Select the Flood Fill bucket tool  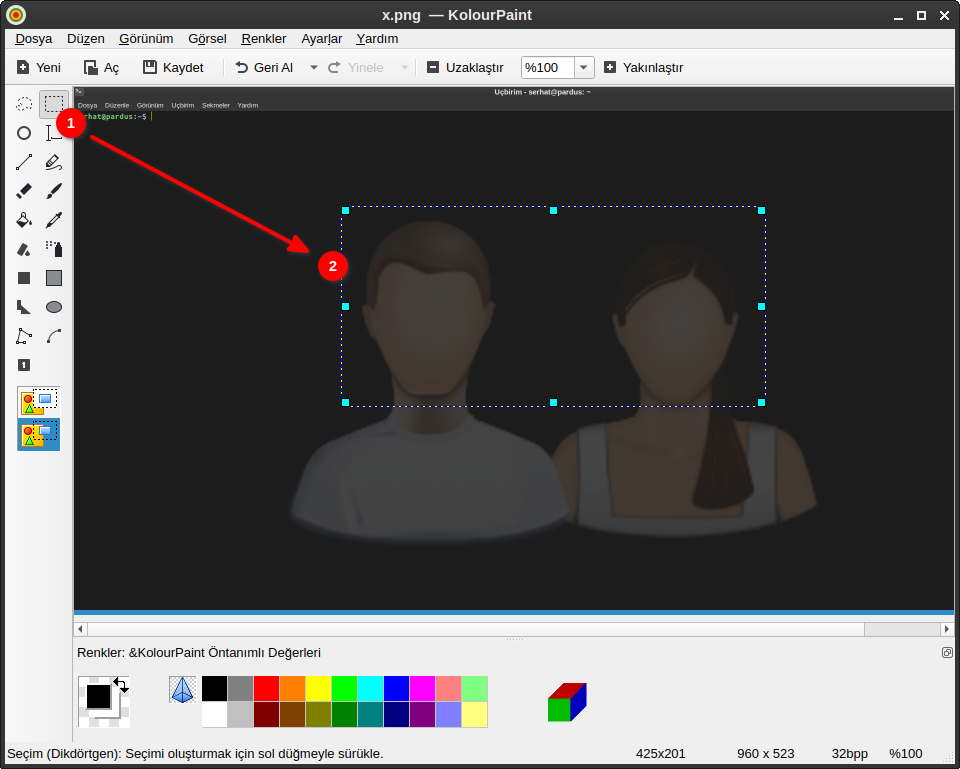(24, 220)
